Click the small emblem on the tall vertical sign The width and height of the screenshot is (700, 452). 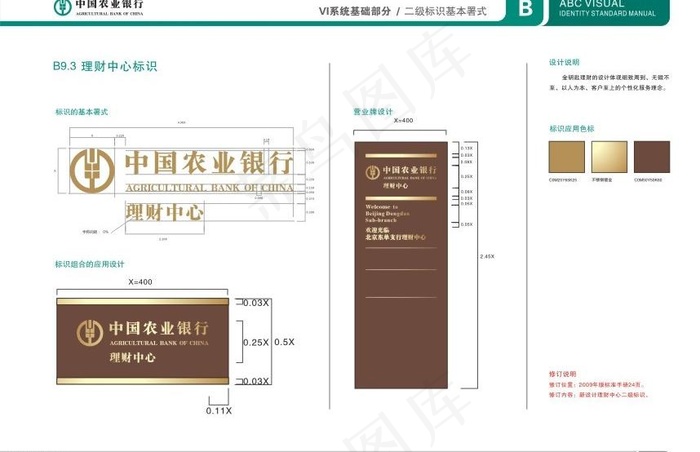(372, 172)
